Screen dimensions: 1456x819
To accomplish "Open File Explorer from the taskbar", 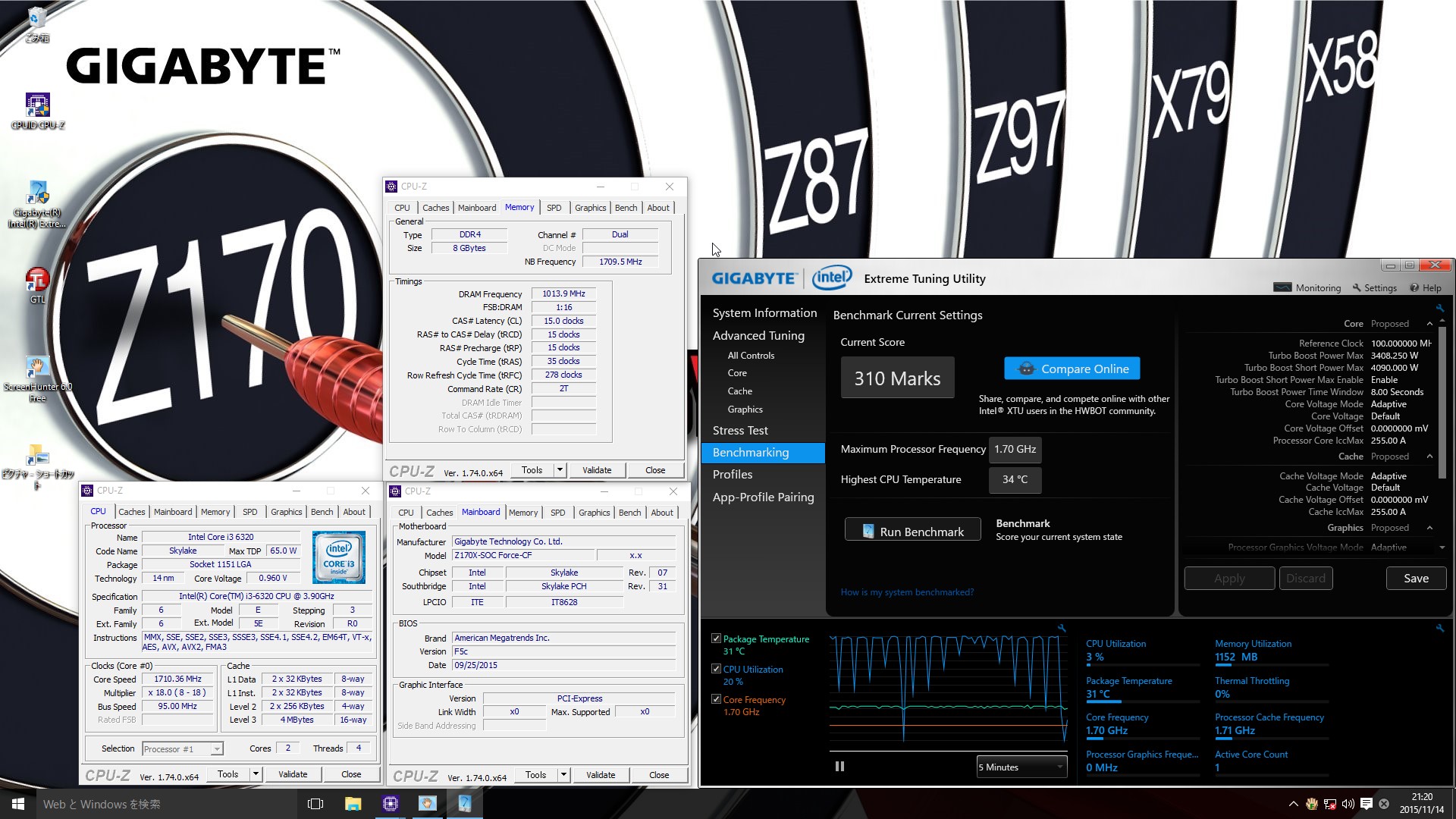I will pos(353,804).
